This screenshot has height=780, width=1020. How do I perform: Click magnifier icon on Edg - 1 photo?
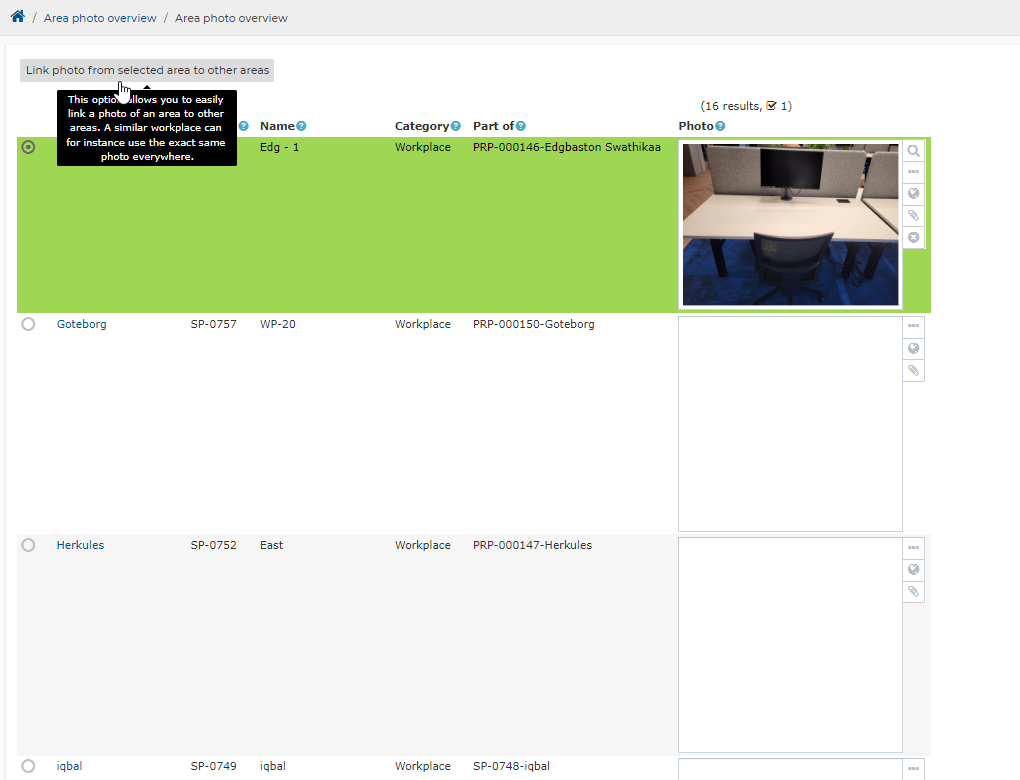(913, 151)
